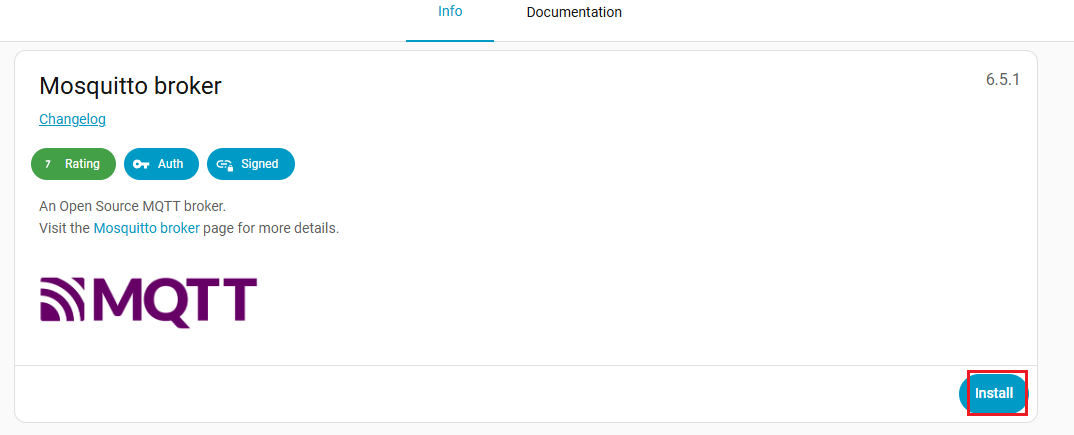The height and width of the screenshot is (435, 1074).
Task: Click the link-lock icon in Signed chip
Action: point(225,164)
